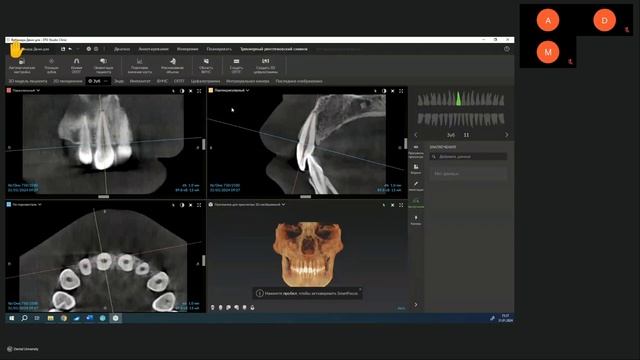The height and width of the screenshot is (360, 640).
Task: Click the findings search input field
Action: pyautogui.click(x=469, y=157)
